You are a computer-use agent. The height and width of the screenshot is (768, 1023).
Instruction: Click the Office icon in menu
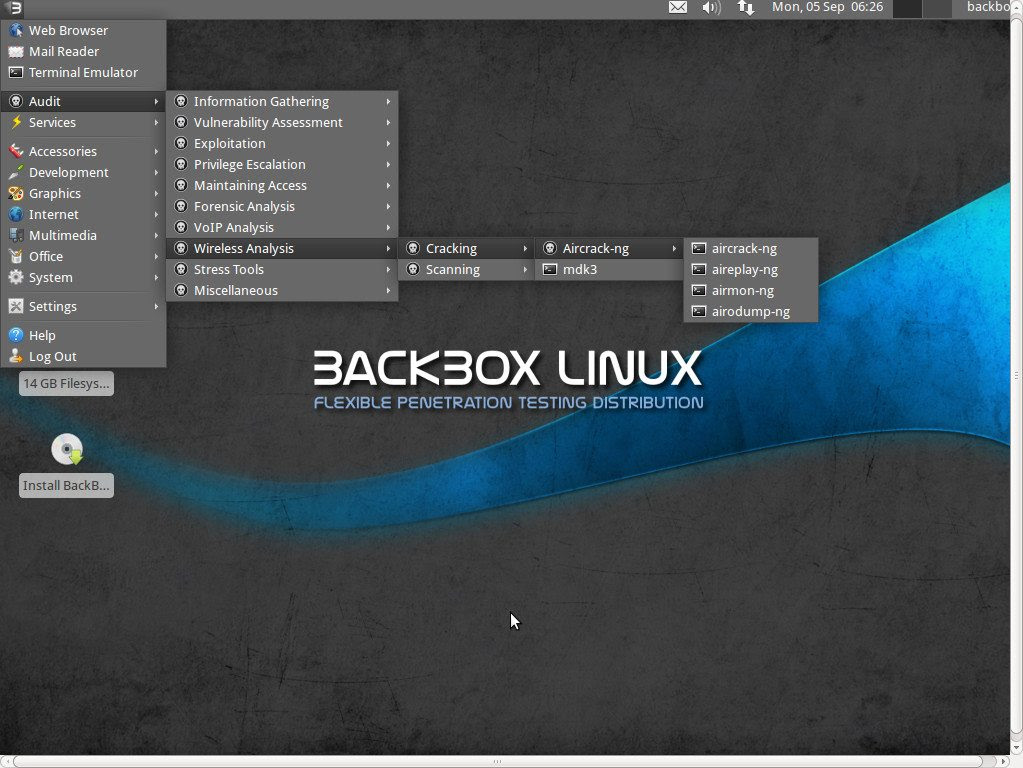pyautogui.click(x=16, y=256)
